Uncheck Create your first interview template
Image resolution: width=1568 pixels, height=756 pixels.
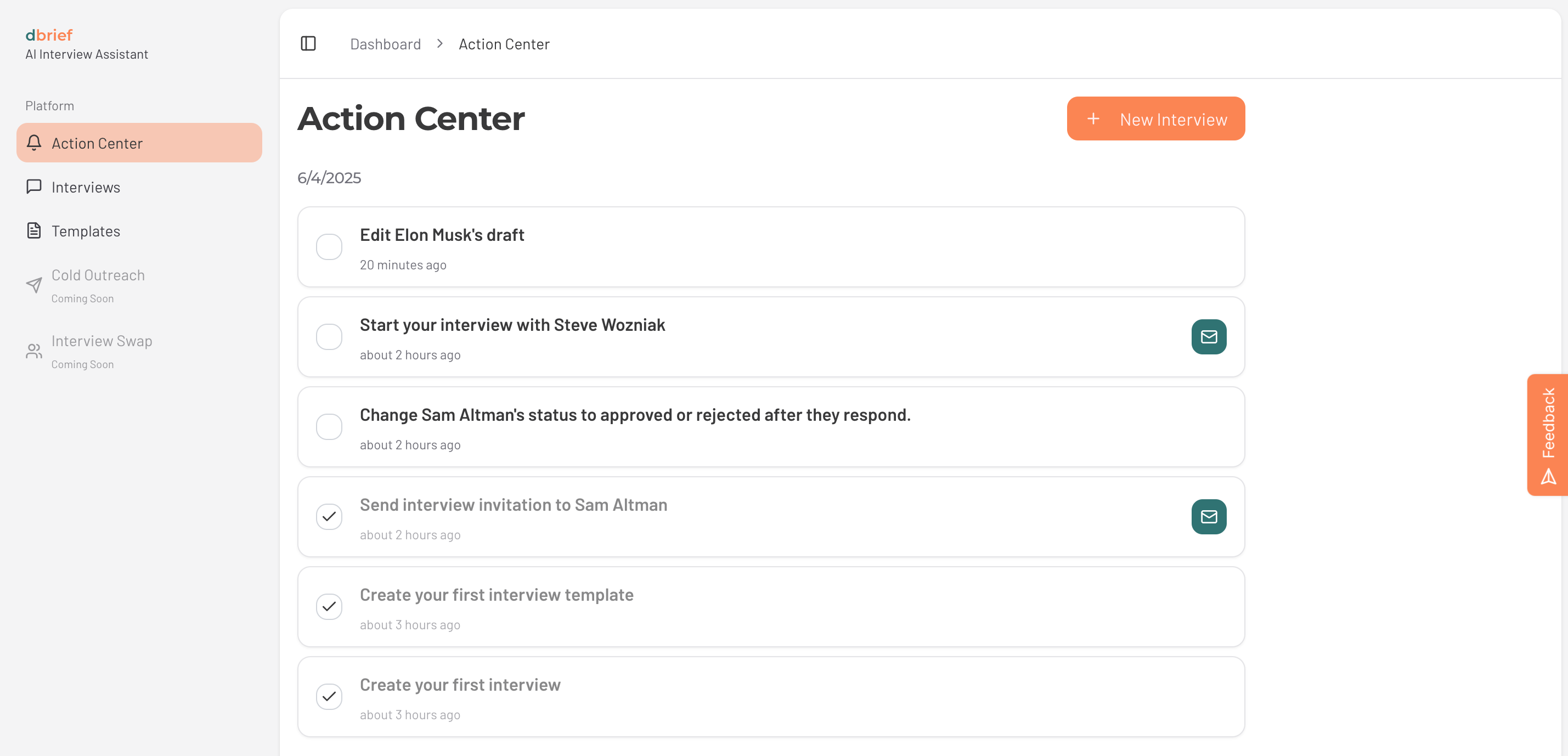coord(329,607)
